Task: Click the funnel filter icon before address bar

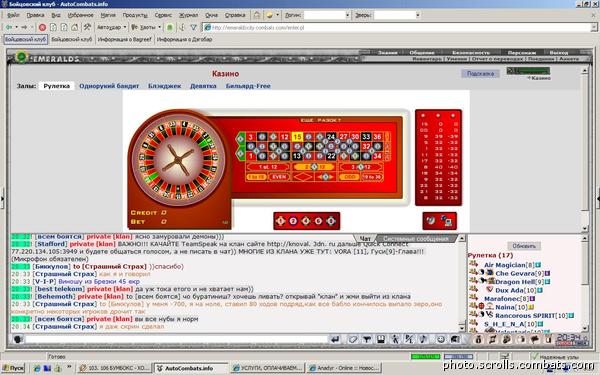Action: [193, 27]
